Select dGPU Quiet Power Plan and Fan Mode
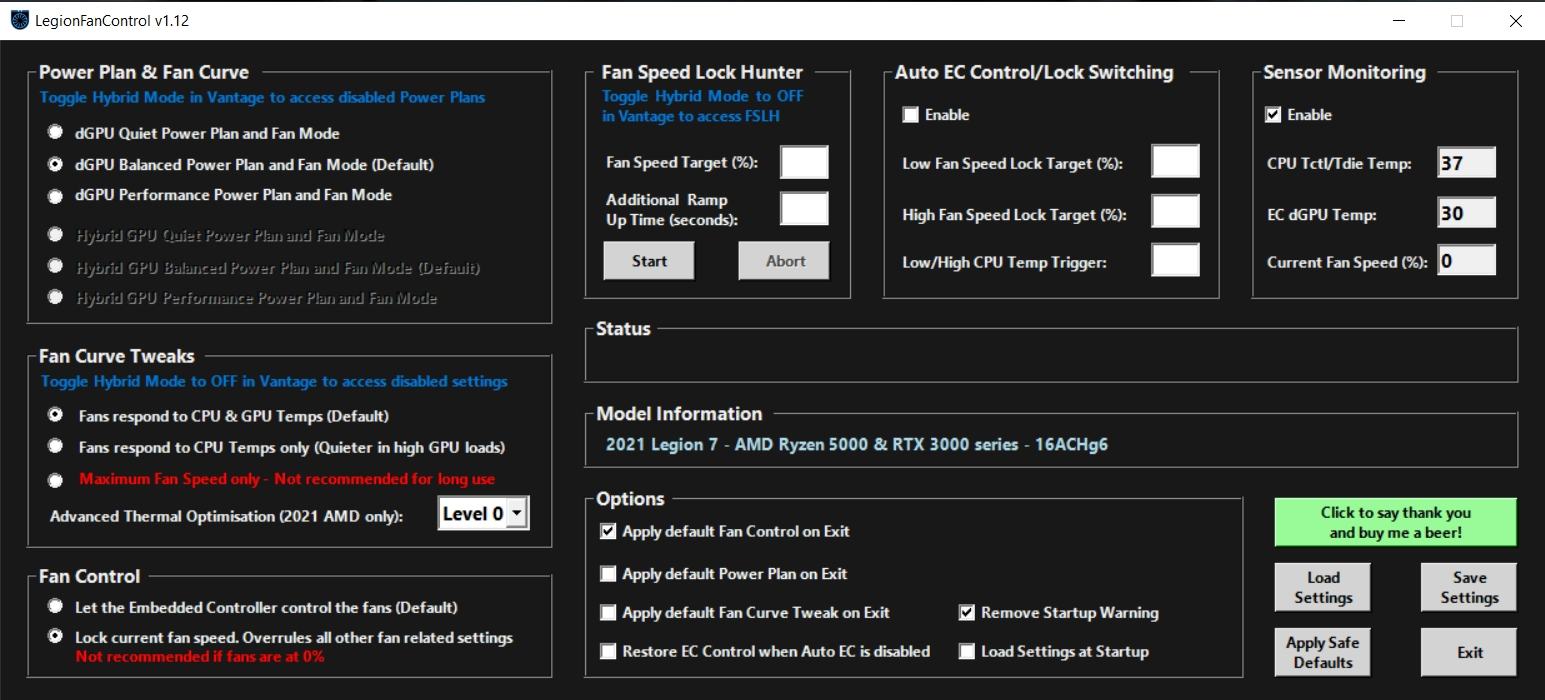The height and width of the screenshot is (700, 1545). [55, 133]
